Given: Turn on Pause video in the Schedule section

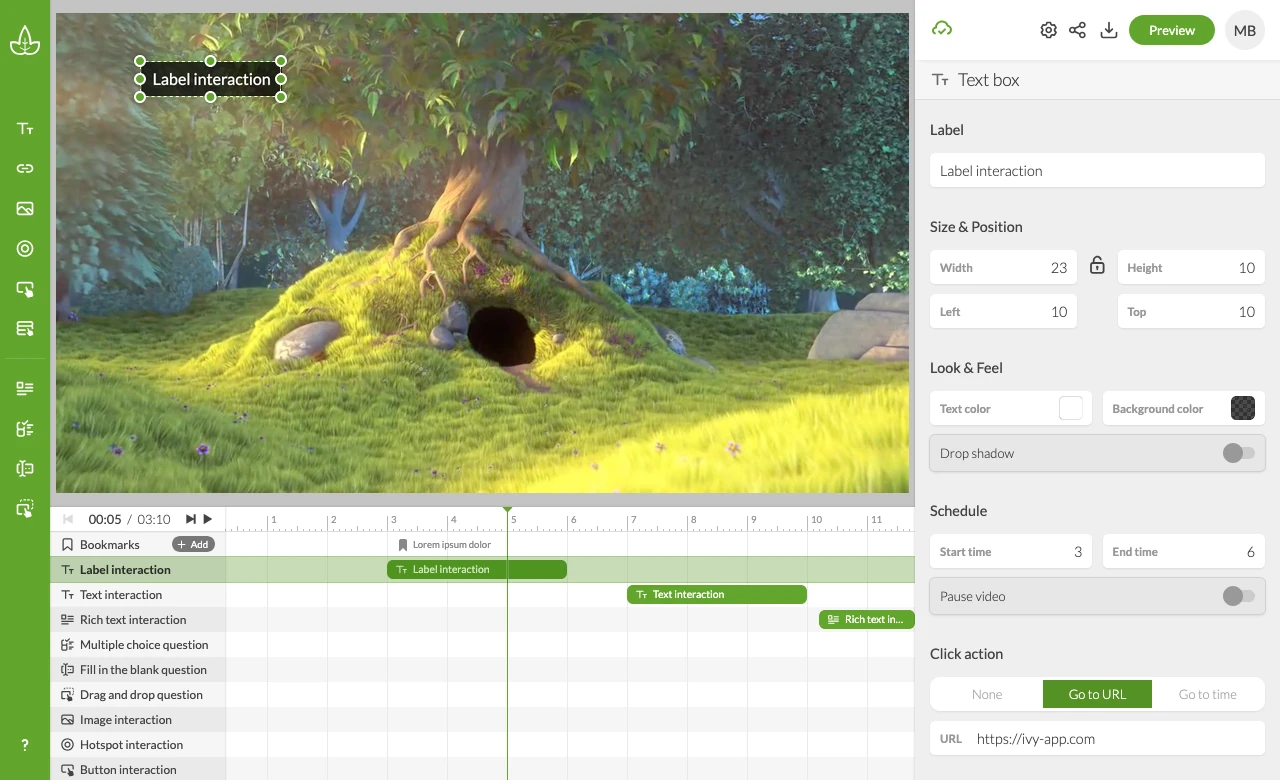Looking at the screenshot, I should click(1238, 596).
